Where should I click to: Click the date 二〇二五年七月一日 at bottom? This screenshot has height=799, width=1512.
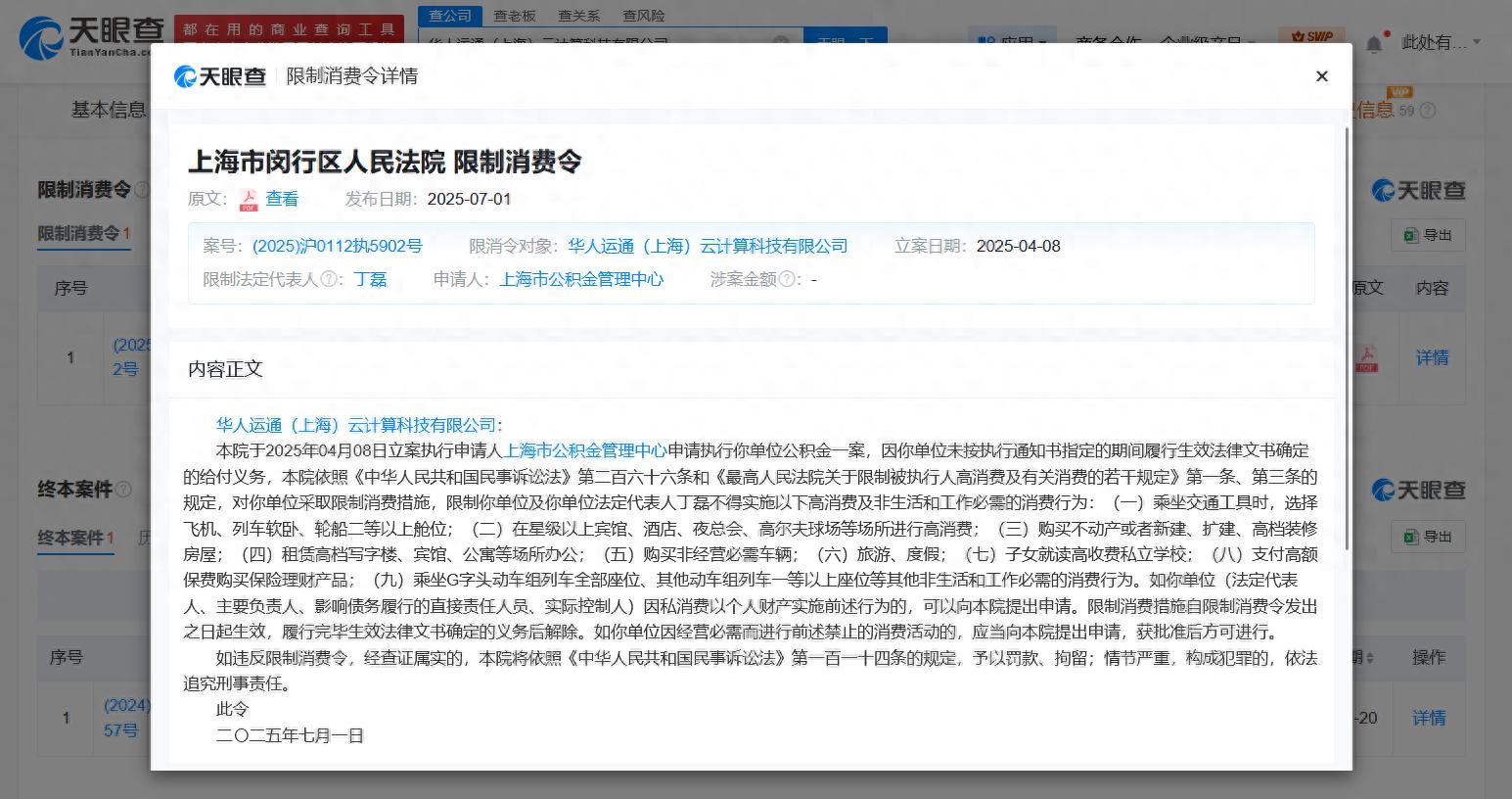click(x=290, y=734)
